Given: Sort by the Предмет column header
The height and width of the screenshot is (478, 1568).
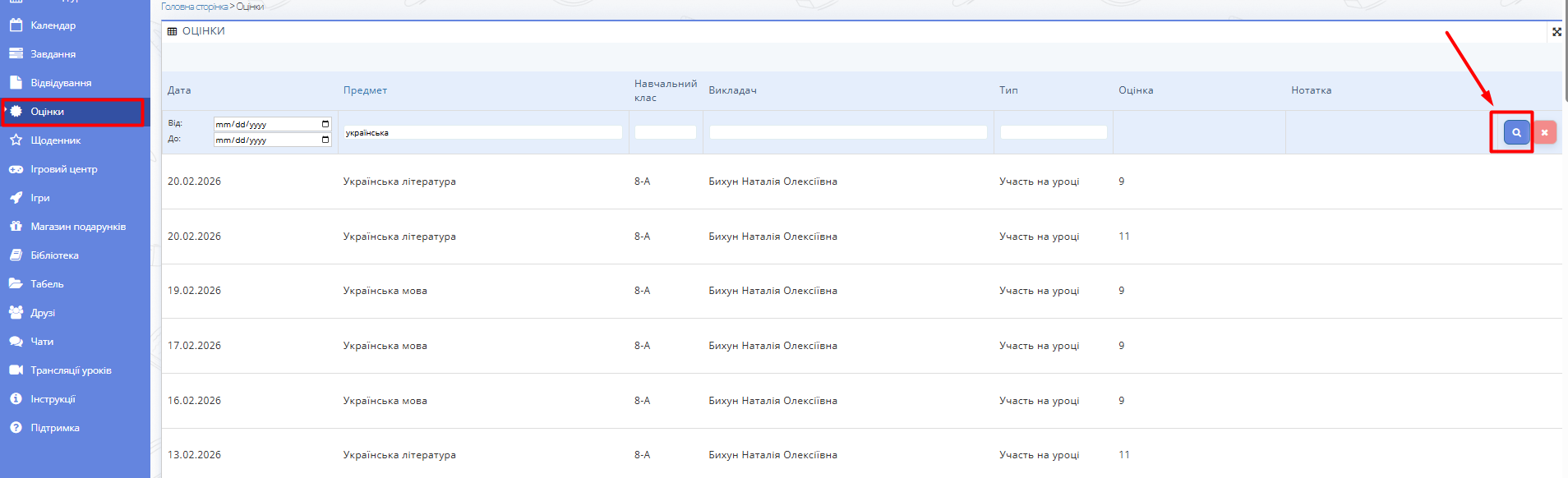Looking at the screenshot, I should [x=365, y=90].
